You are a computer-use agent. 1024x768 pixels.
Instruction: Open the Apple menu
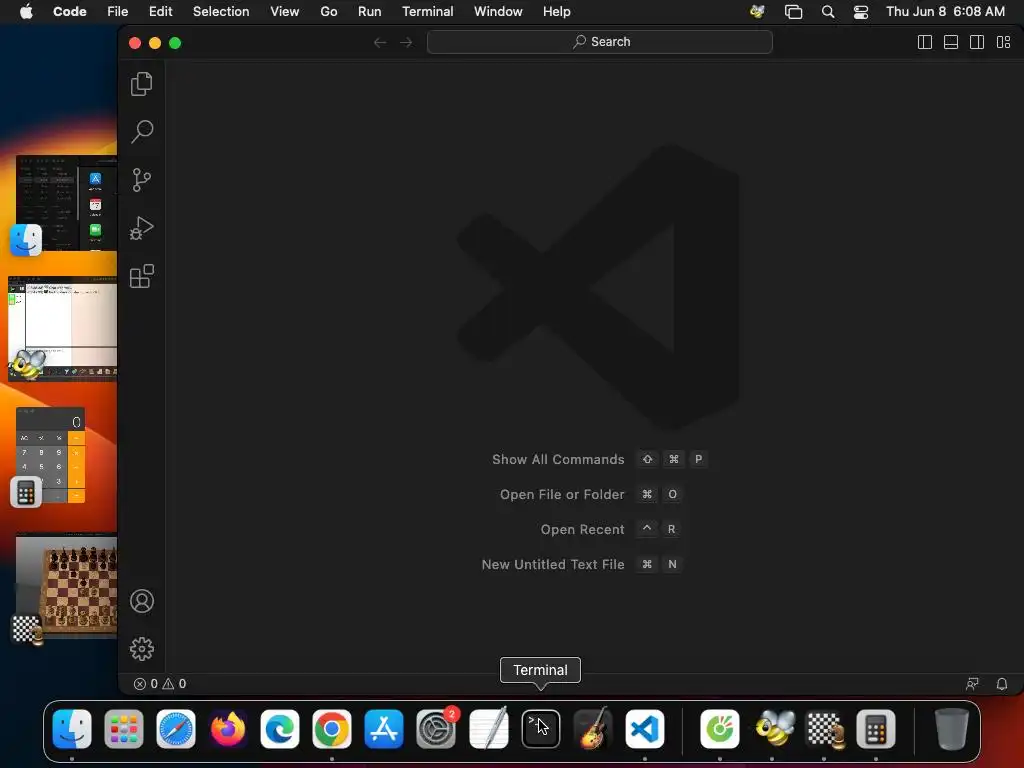pos(26,12)
